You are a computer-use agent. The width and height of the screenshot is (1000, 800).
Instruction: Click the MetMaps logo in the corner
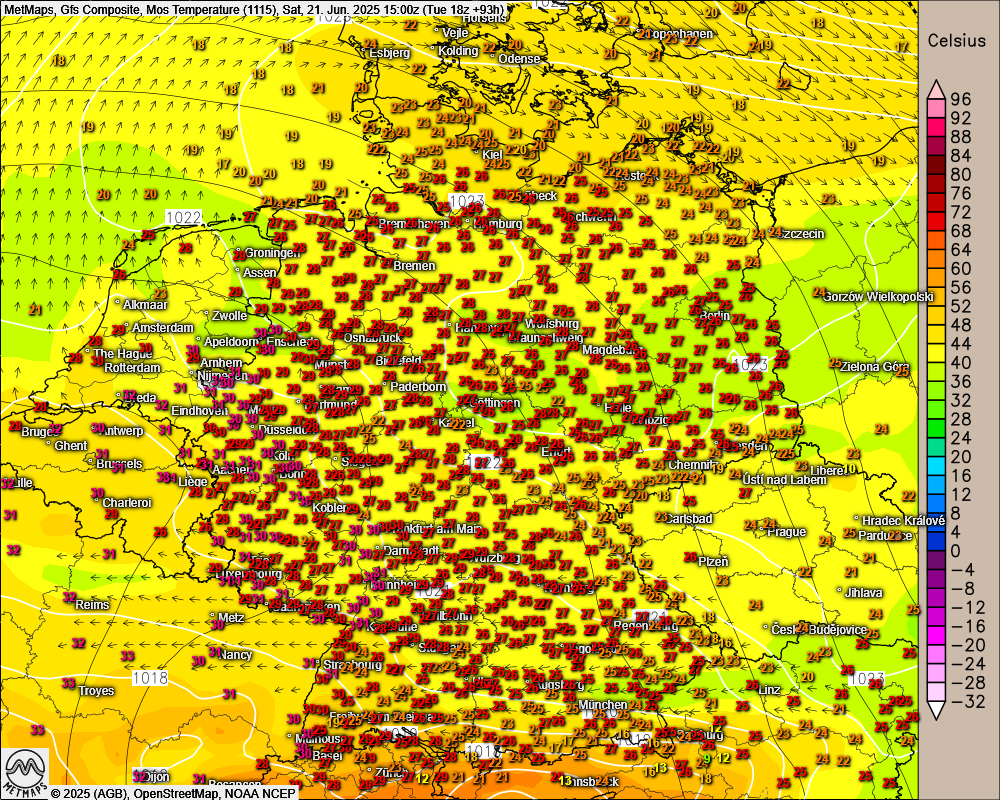click(x=24, y=772)
